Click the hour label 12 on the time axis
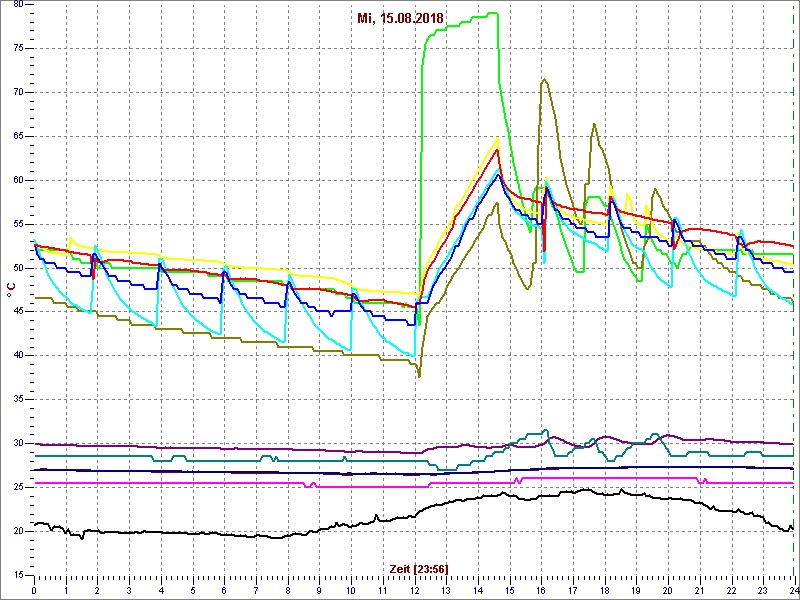800x600 pixels. coord(414,591)
